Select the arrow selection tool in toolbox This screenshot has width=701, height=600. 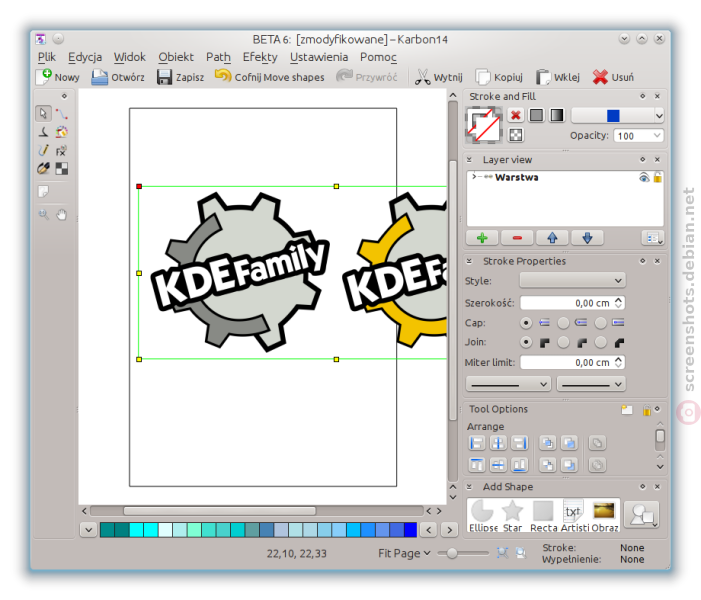coord(43,114)
